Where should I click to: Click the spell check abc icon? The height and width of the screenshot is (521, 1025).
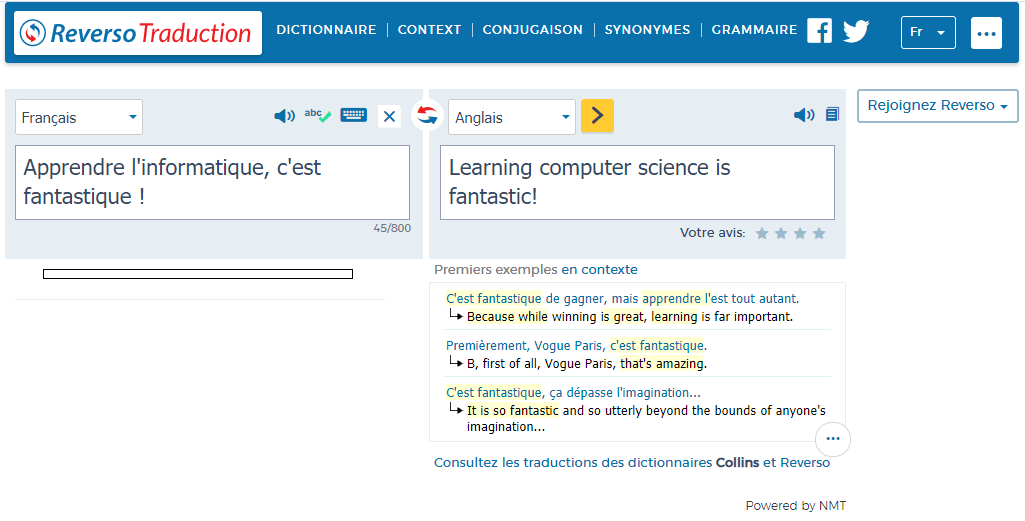(x=317, y=116)
